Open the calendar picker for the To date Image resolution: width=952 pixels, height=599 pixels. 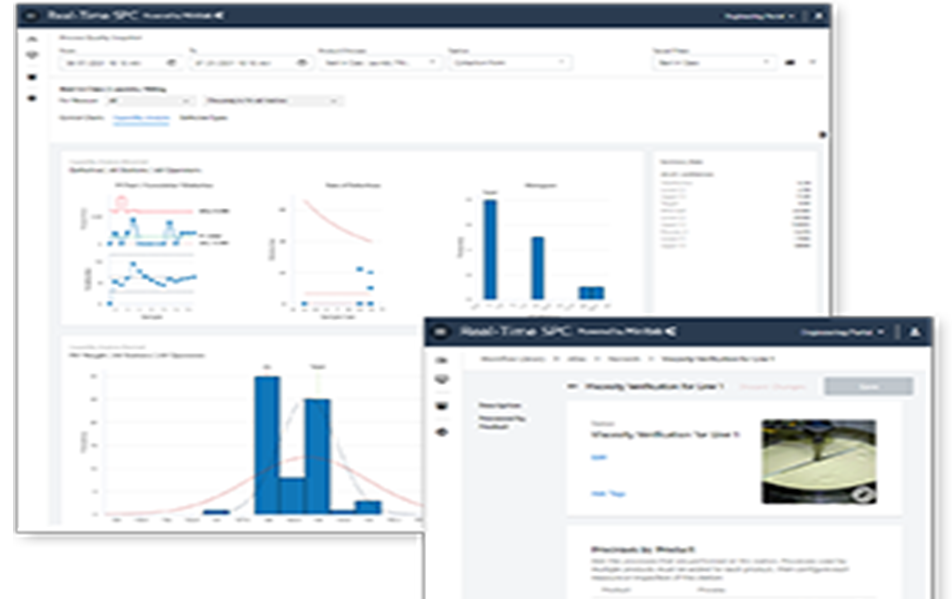point(302,62)
